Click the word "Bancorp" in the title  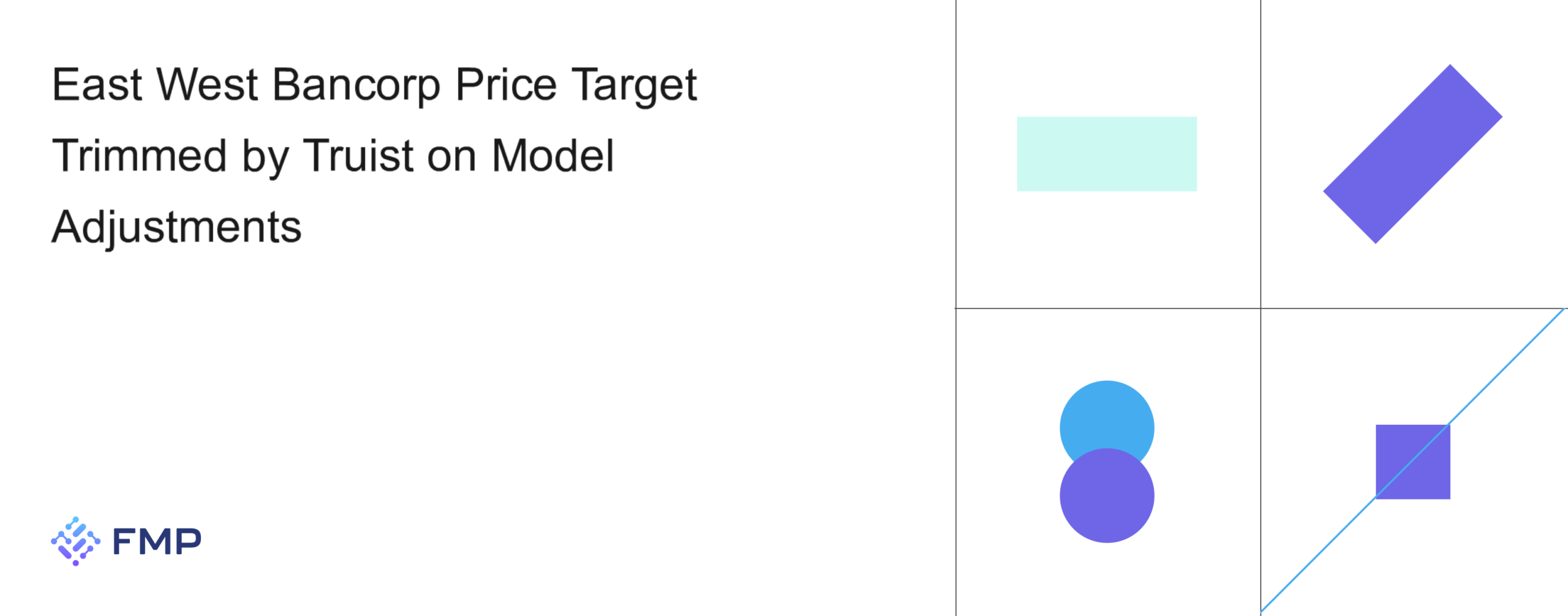(356, 85)
